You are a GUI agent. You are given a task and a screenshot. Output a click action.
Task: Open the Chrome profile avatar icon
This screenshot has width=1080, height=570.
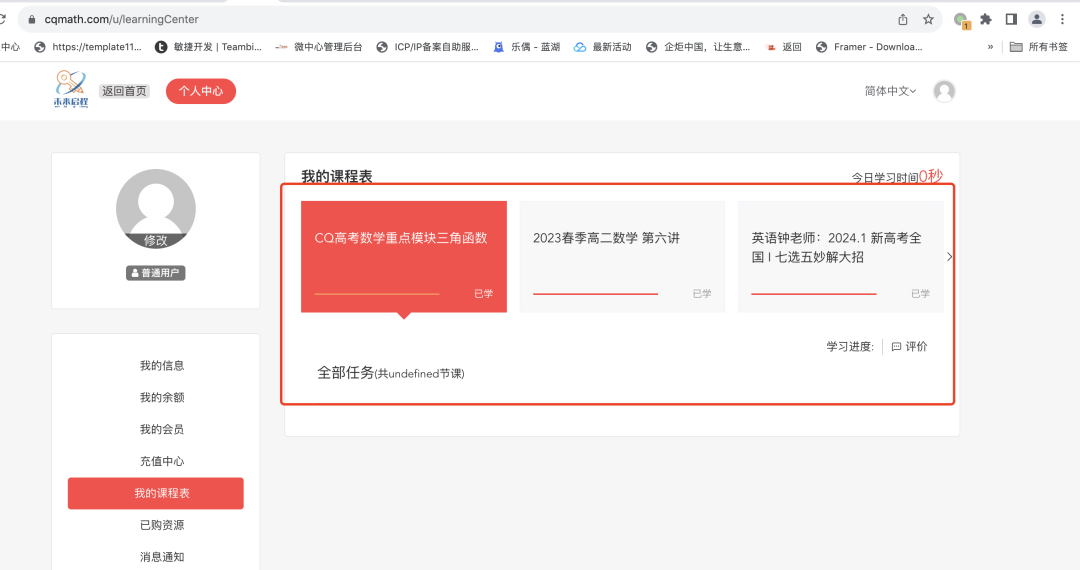[1037, 19]
